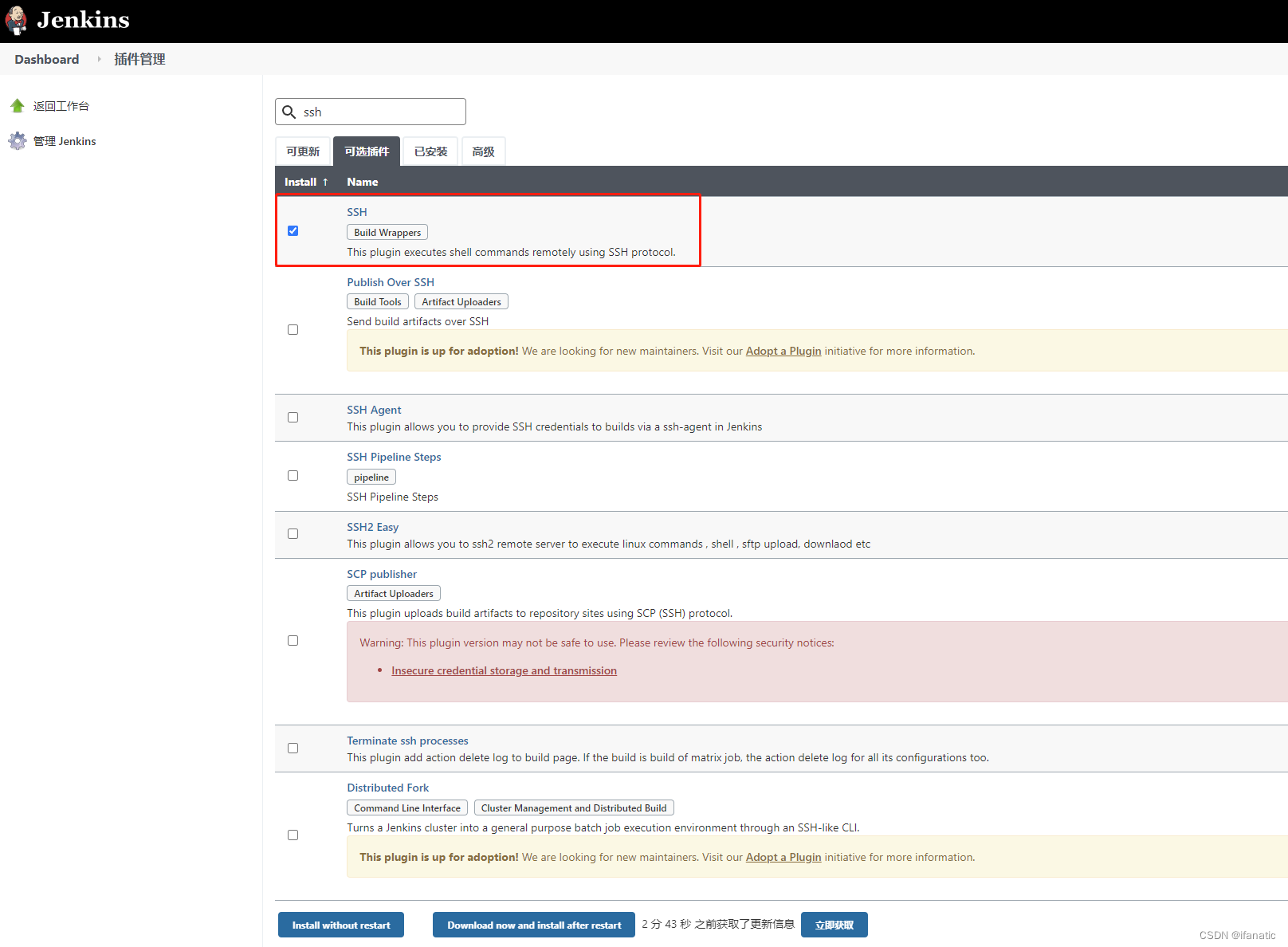Open Adopt a Plugin link under Distributed Fork
This screenshot has height=947, width=1288.
(x=783, y=857)
